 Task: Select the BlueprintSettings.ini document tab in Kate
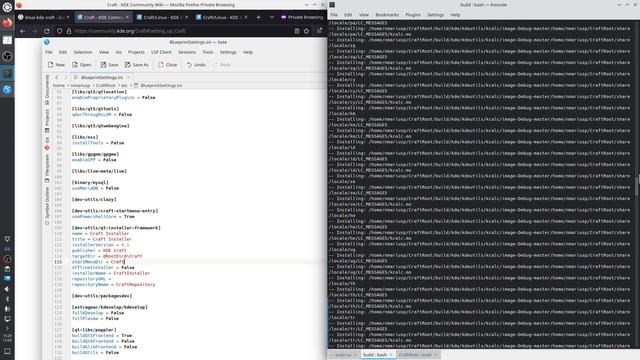click(102, 77)
